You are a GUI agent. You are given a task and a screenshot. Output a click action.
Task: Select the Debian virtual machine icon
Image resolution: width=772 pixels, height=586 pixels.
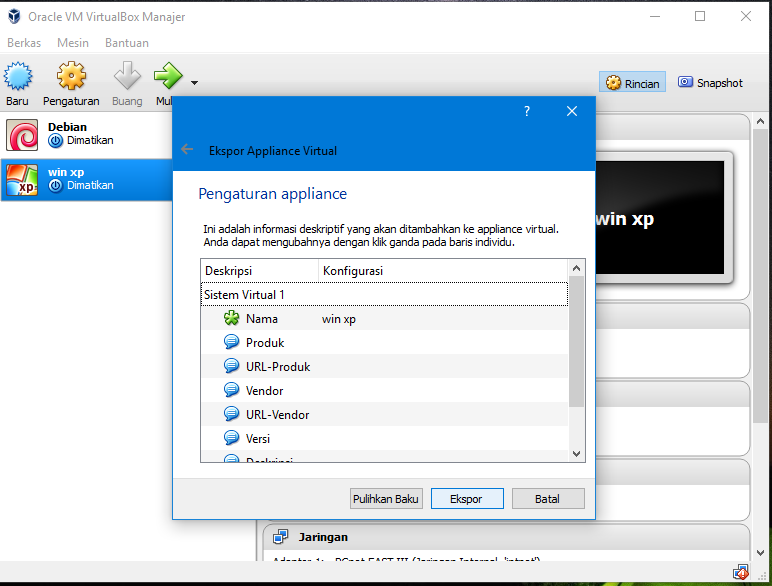pyautogui.click(x=22, y=134)
